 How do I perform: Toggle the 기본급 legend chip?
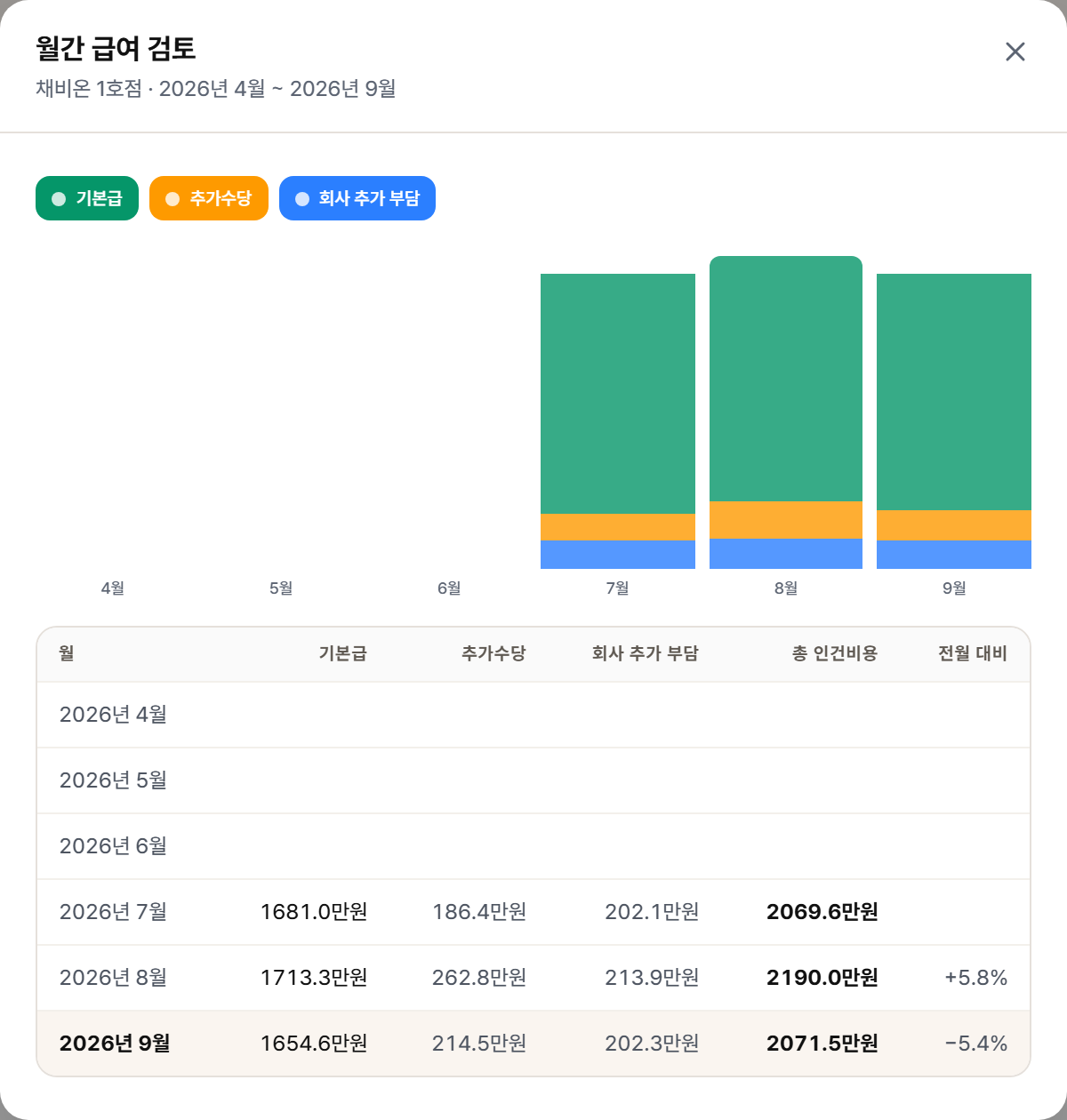(87, 198)
